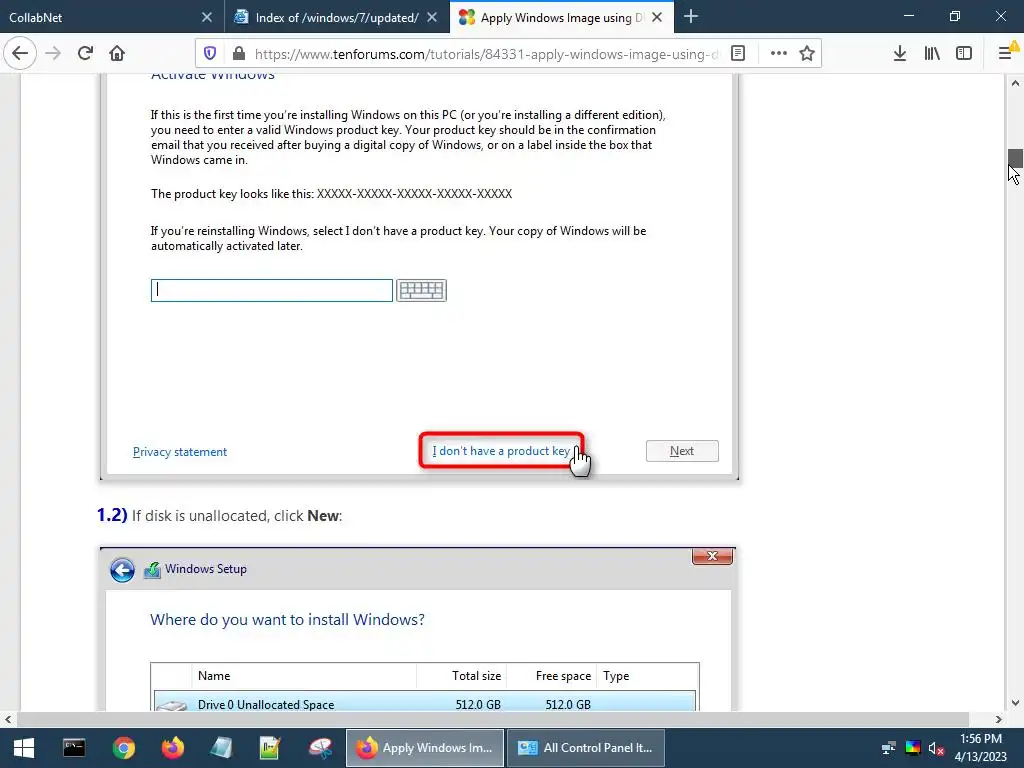This screenshot has height=768, width=1024.
Task: Open tracking protection shield info
Action: tap(210, 54)
